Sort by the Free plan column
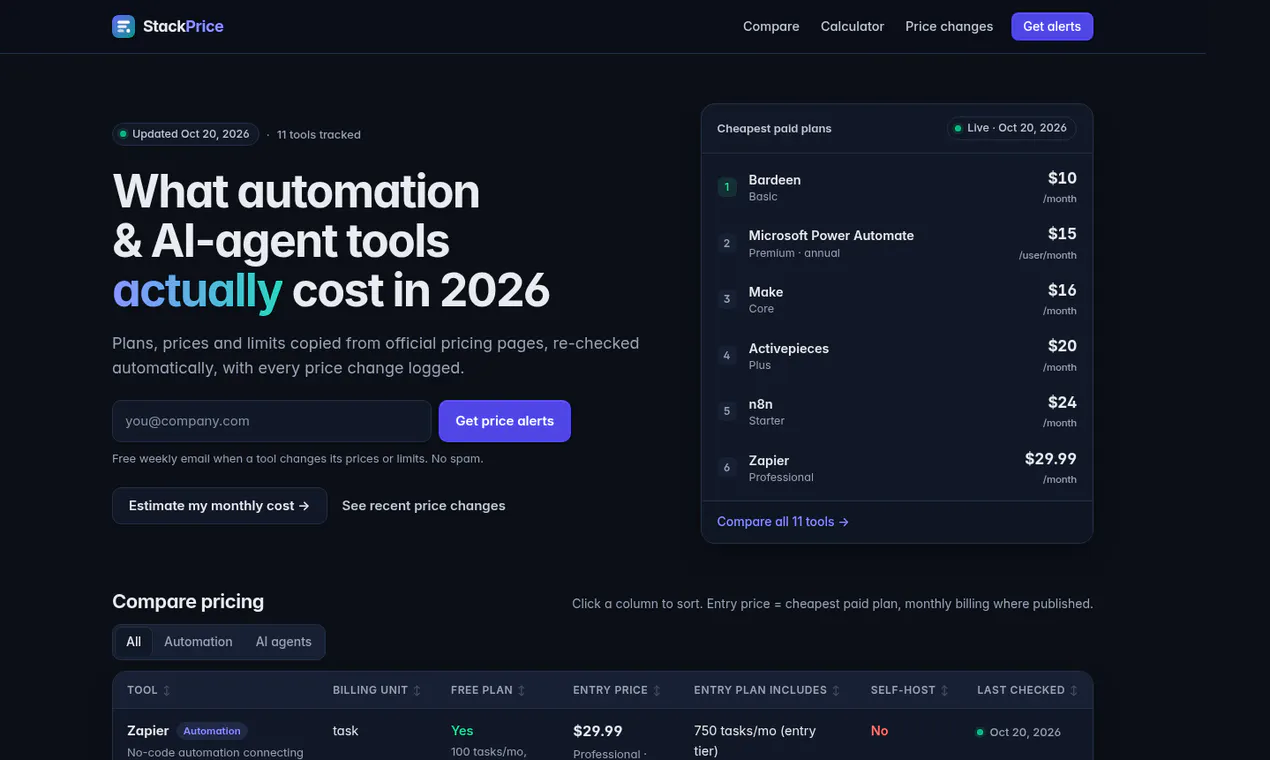This screenshot has width=1270, height=760. 488,690
